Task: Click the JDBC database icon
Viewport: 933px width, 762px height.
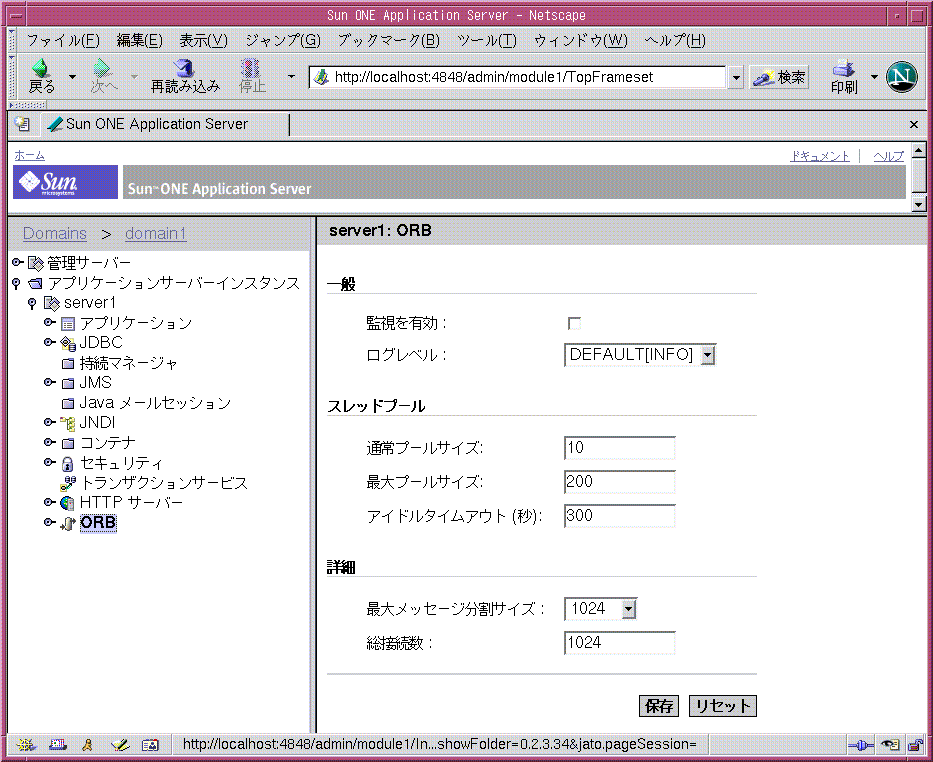Action: pos(68,343)
